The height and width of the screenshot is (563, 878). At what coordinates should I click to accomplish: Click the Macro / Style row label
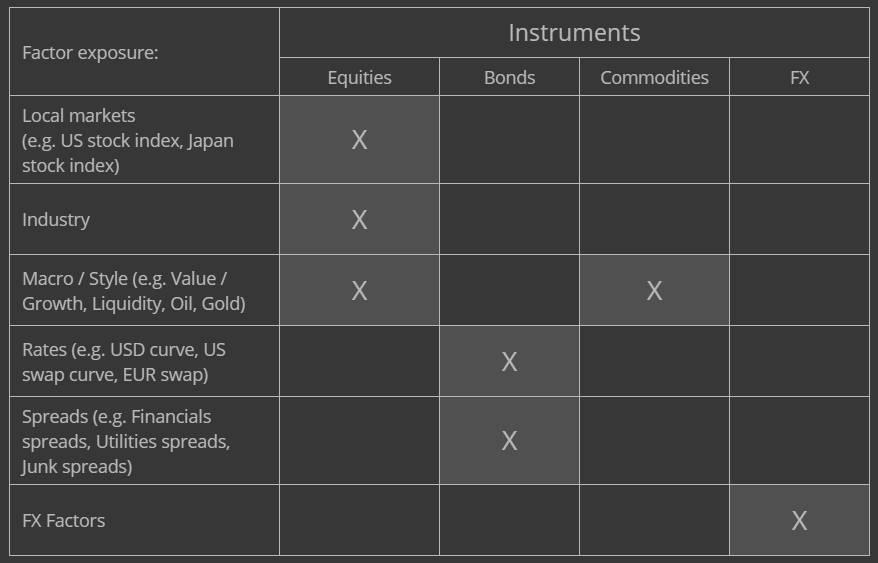pyautogui.click(x=133, y=290)
